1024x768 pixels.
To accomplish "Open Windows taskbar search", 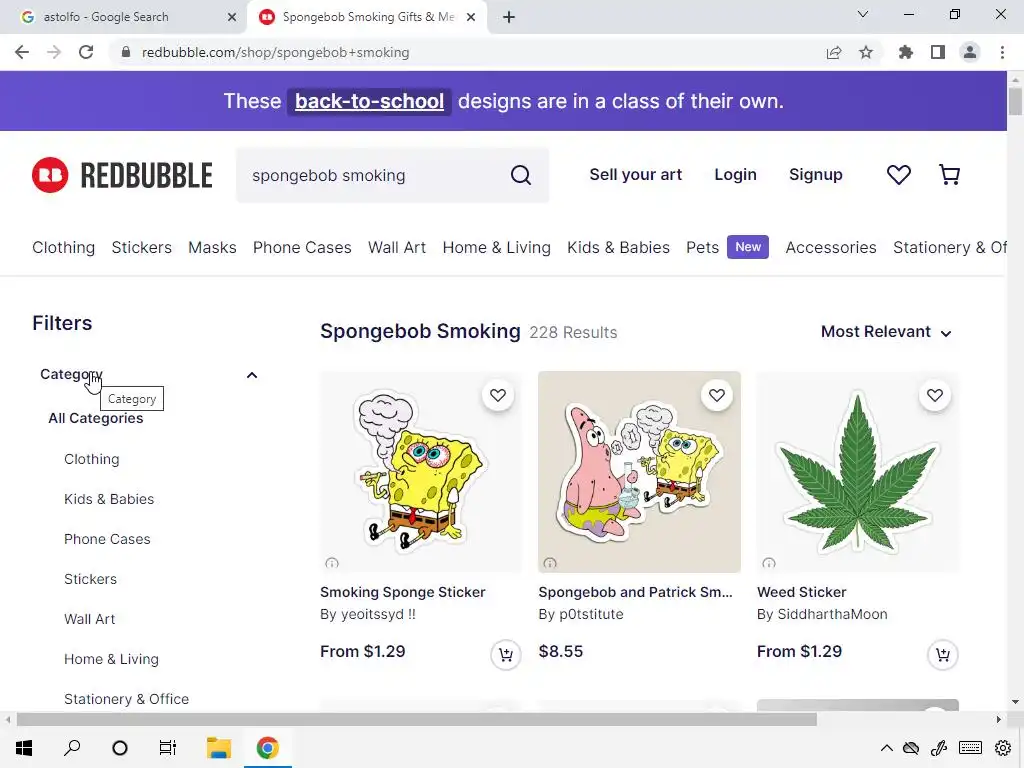I will (x=72, y=748).
